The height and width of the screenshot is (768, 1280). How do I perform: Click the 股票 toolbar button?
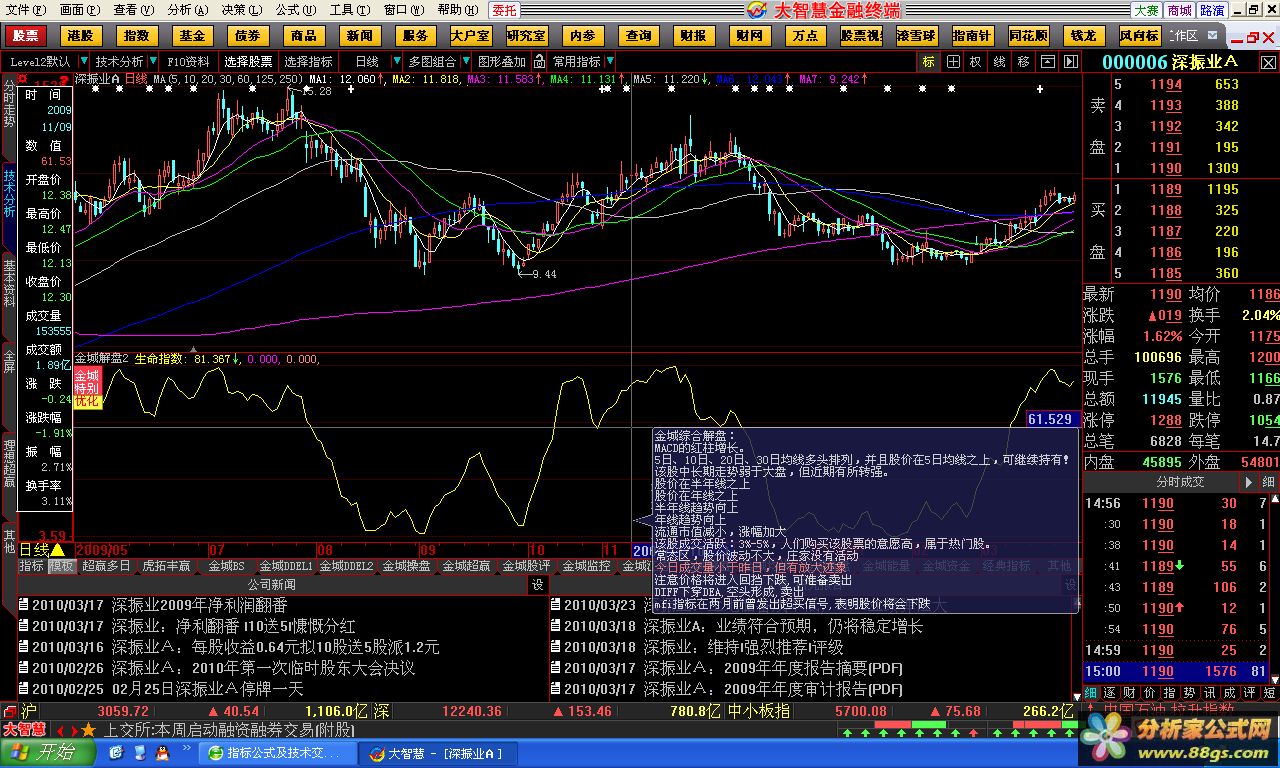[26, 36]
